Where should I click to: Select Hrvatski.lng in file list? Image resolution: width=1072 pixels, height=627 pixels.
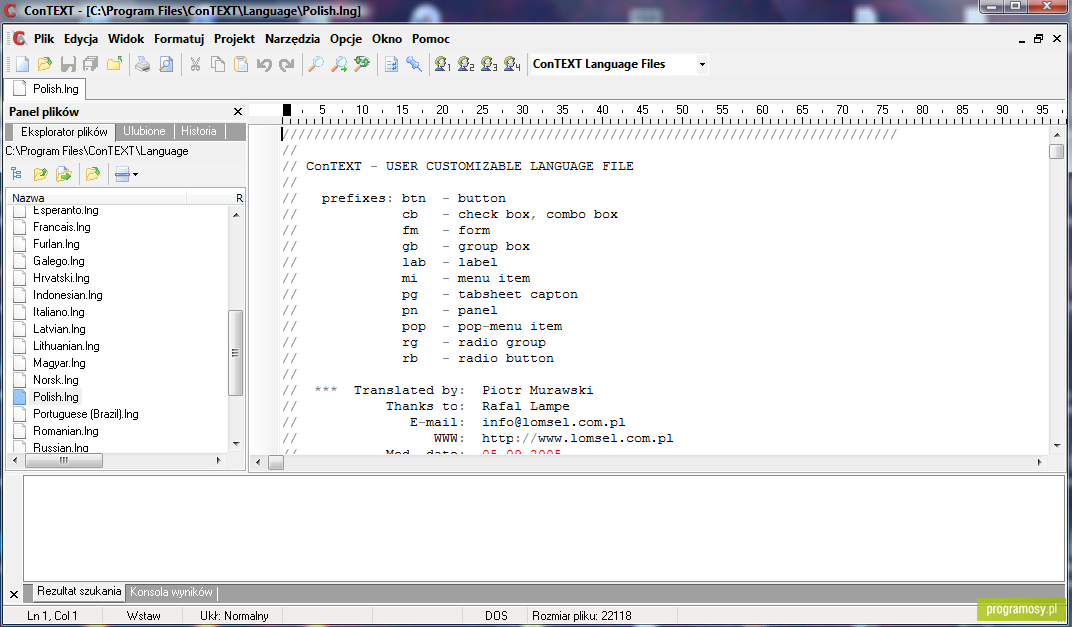(x=62, y=278)
